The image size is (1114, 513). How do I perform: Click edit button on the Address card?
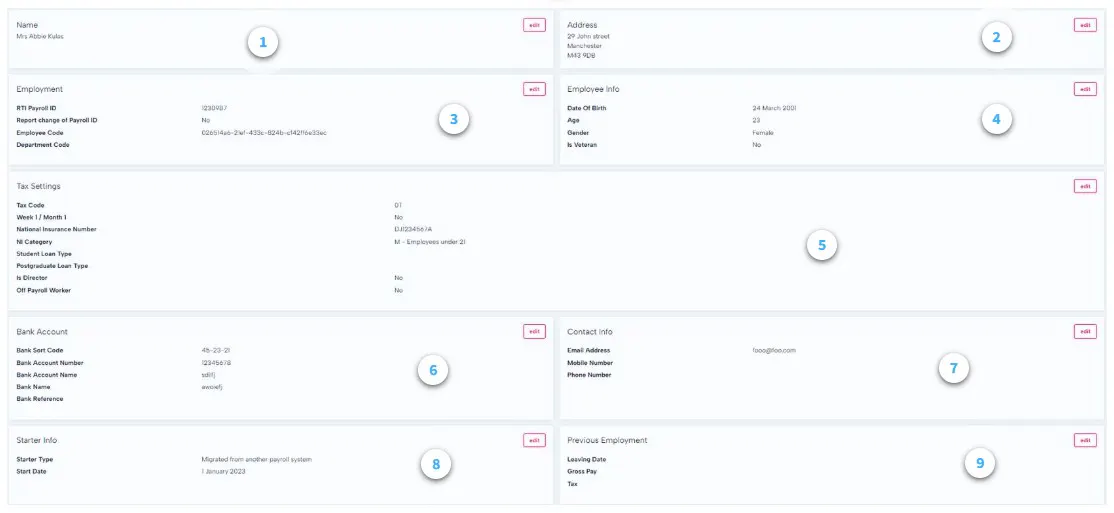pyautogui.click(x=1085, y=25)
